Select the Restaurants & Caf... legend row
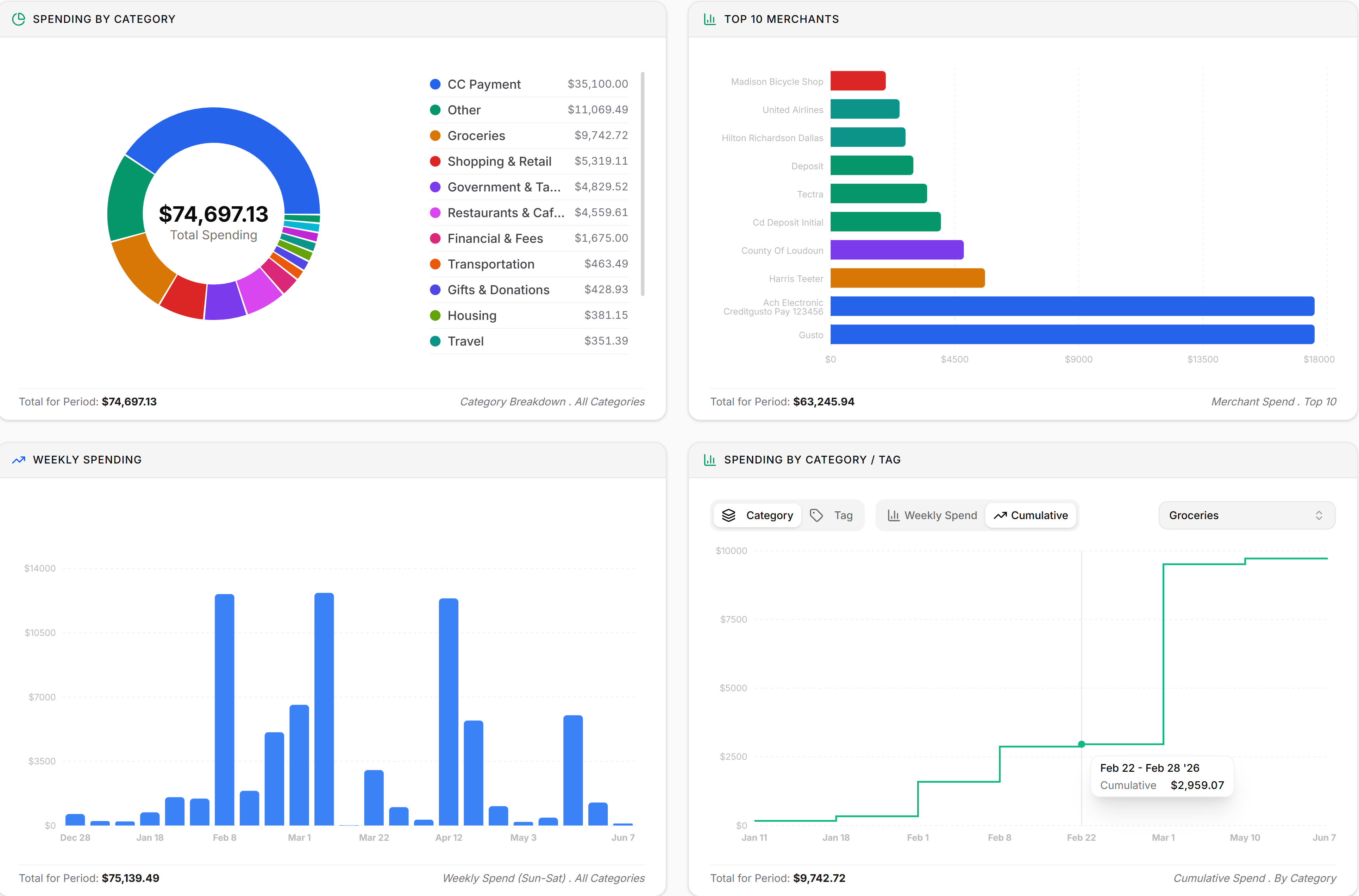The height and width of the screenshot is (896, 1359). [x=528, y=213]
